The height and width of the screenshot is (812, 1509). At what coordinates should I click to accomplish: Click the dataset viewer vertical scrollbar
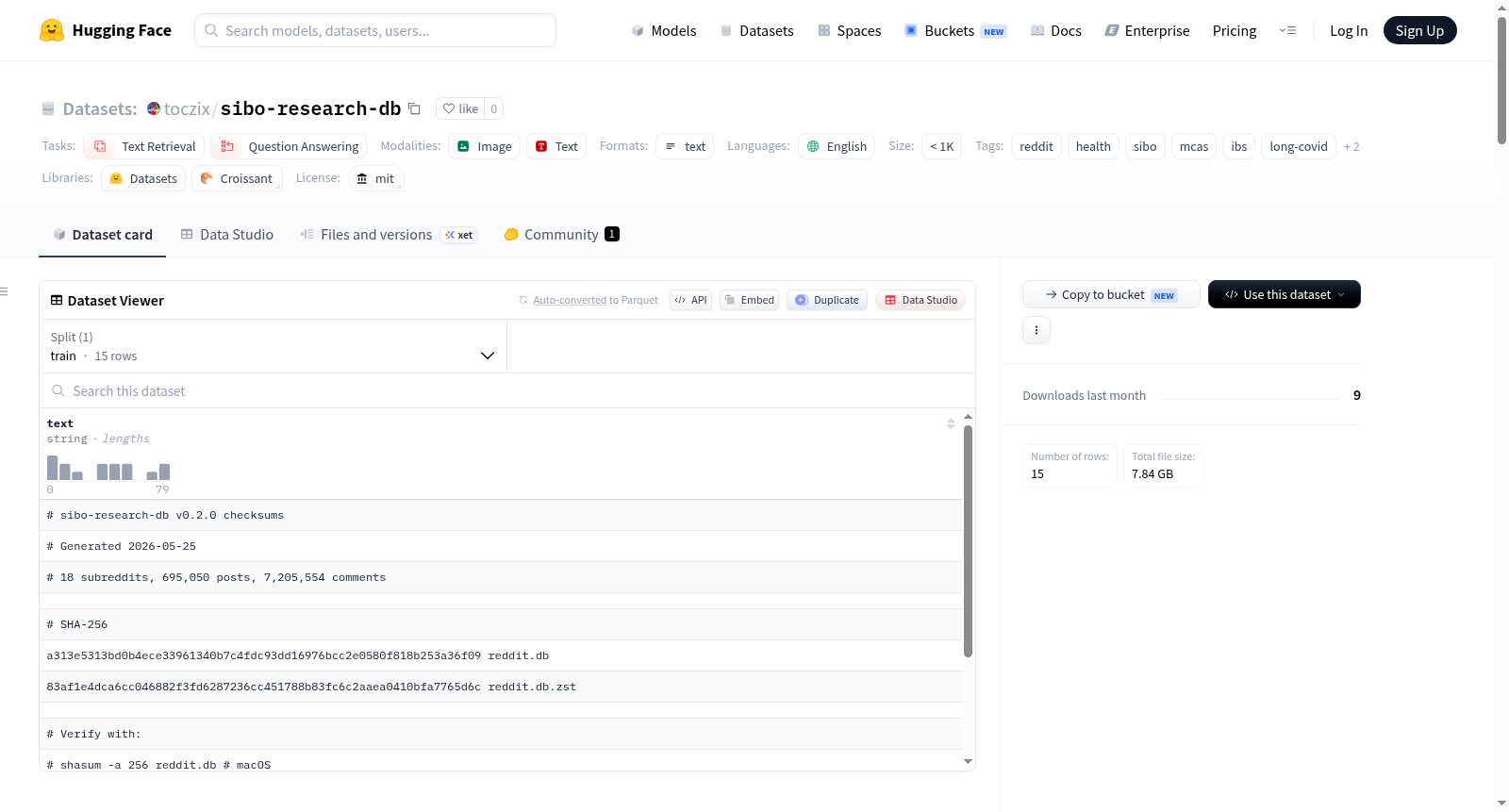click(x=968, y=541)
